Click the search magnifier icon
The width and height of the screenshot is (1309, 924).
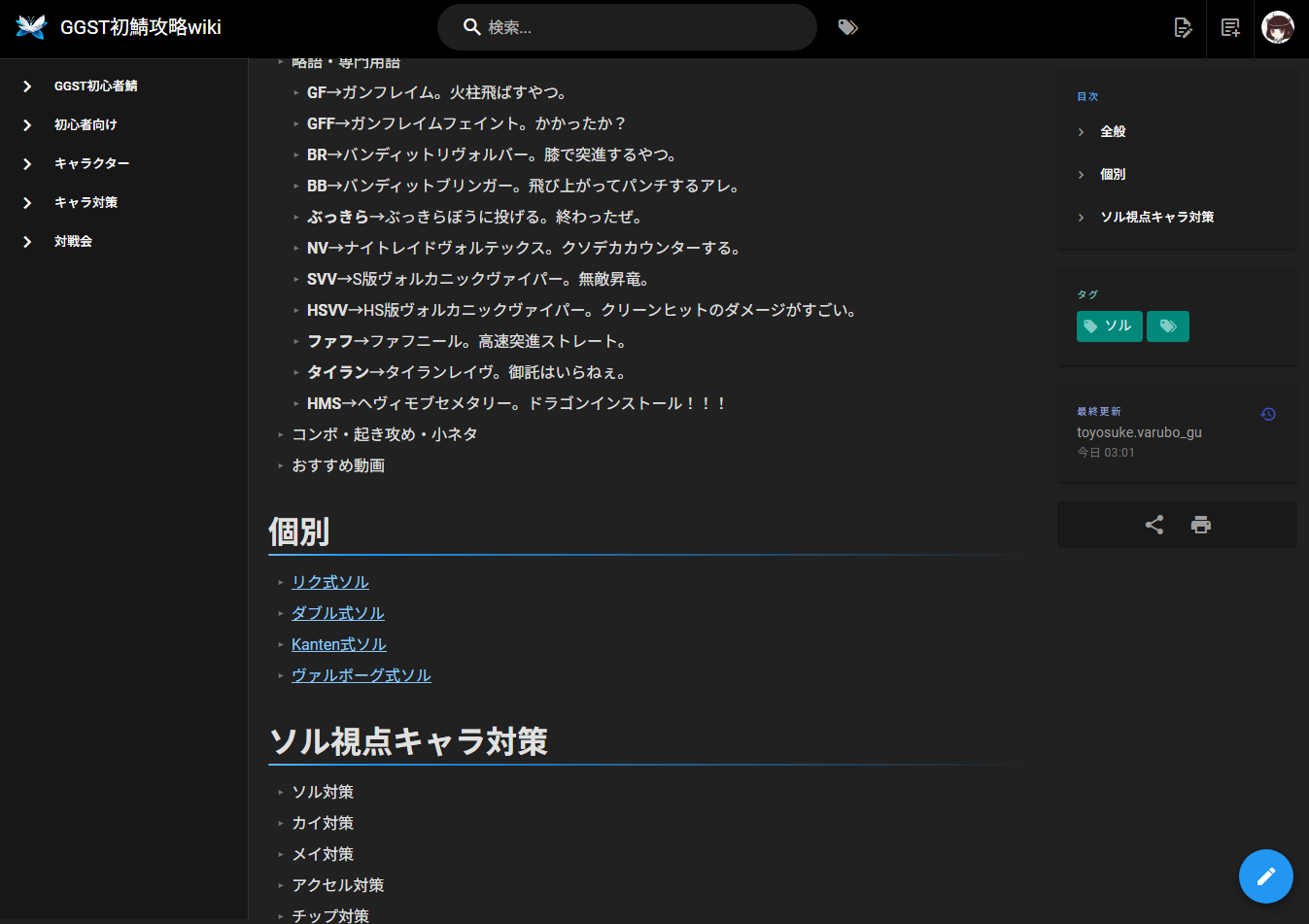472,27
